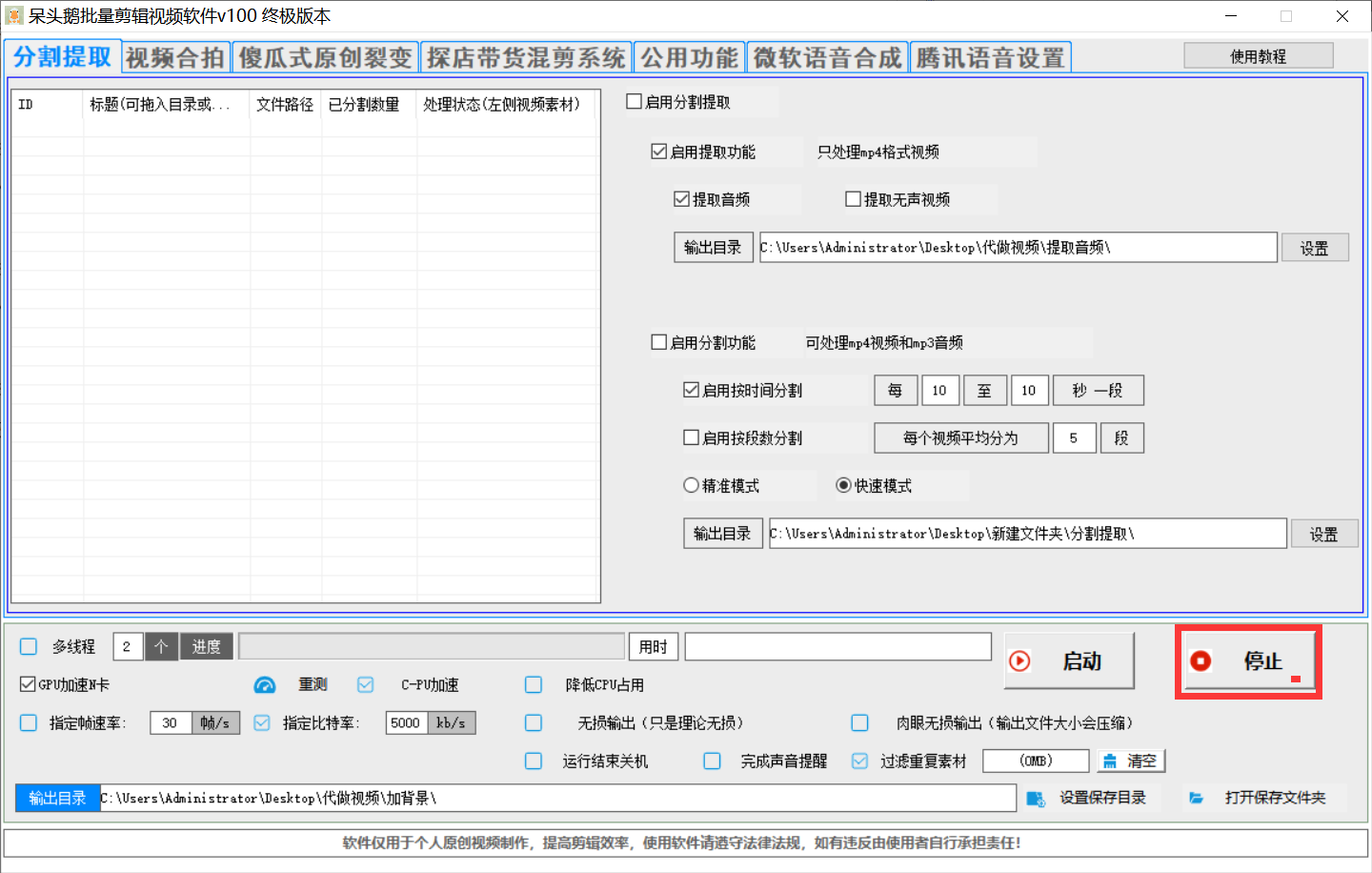Switch to the 视频合拍 tab
This screenshot has width=1372, height=873.
(175, 57)
